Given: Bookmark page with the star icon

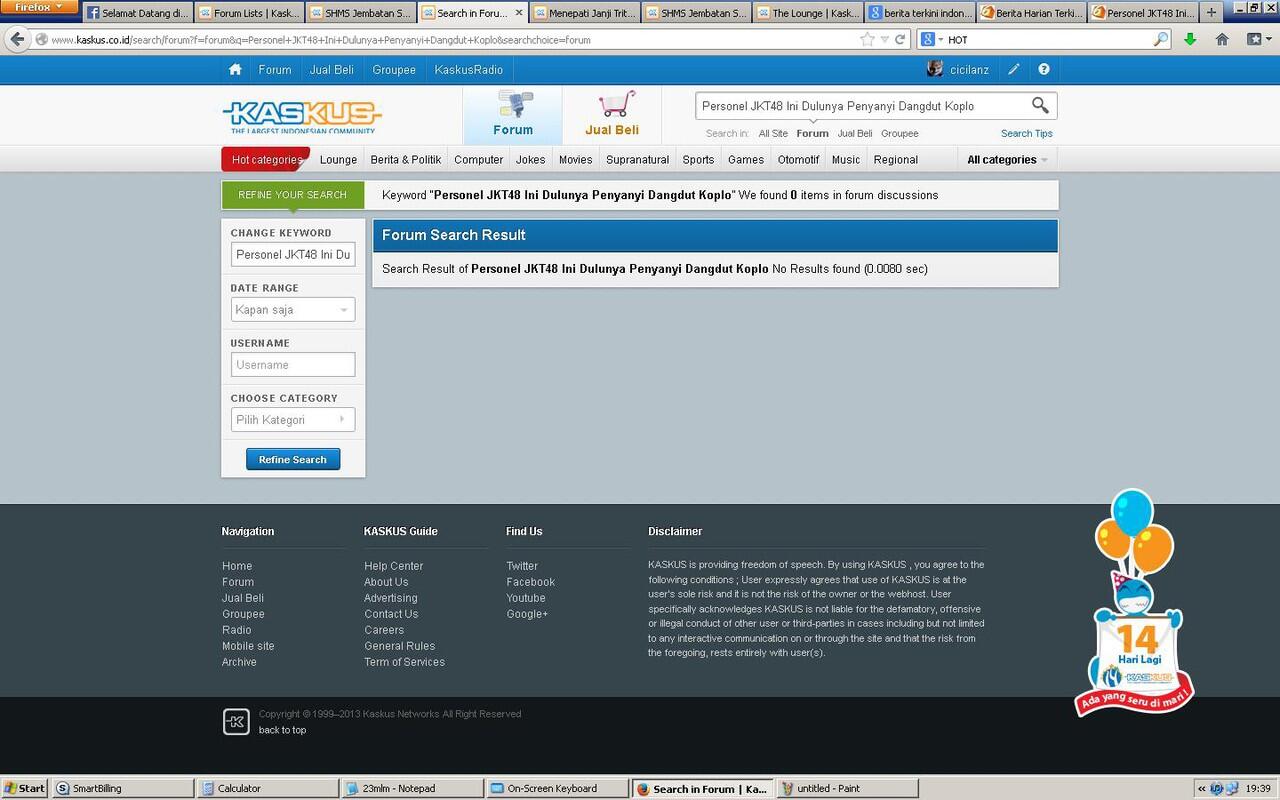Looking at the screenshot, I should [x=867, y=39].
